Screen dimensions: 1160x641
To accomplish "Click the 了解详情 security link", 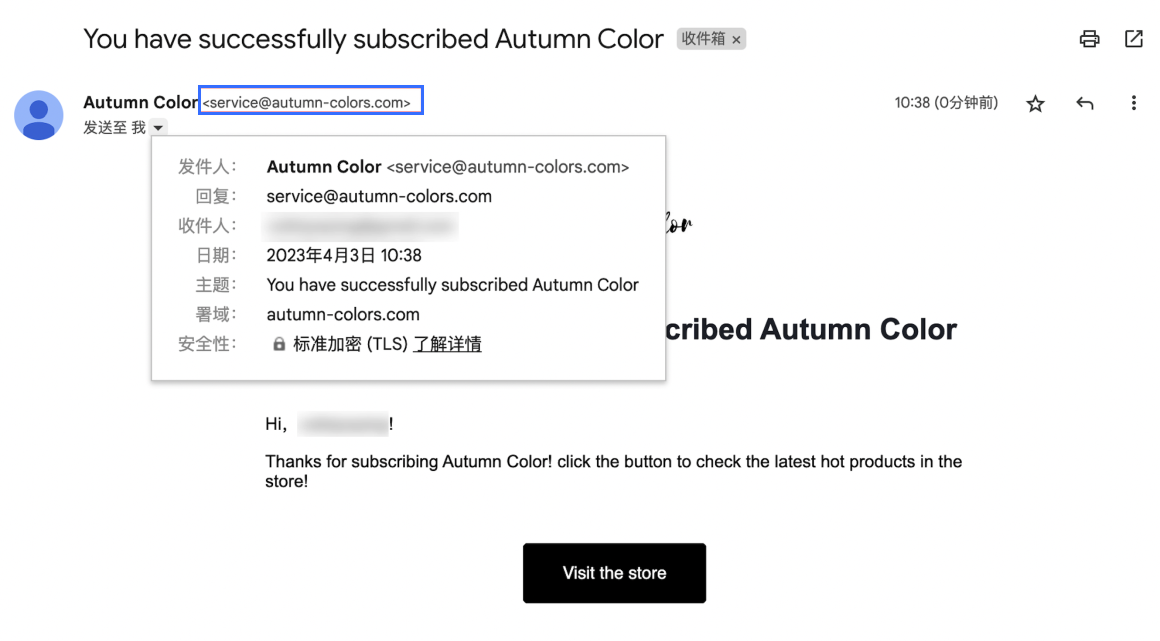I will click(x=448, y=344).
